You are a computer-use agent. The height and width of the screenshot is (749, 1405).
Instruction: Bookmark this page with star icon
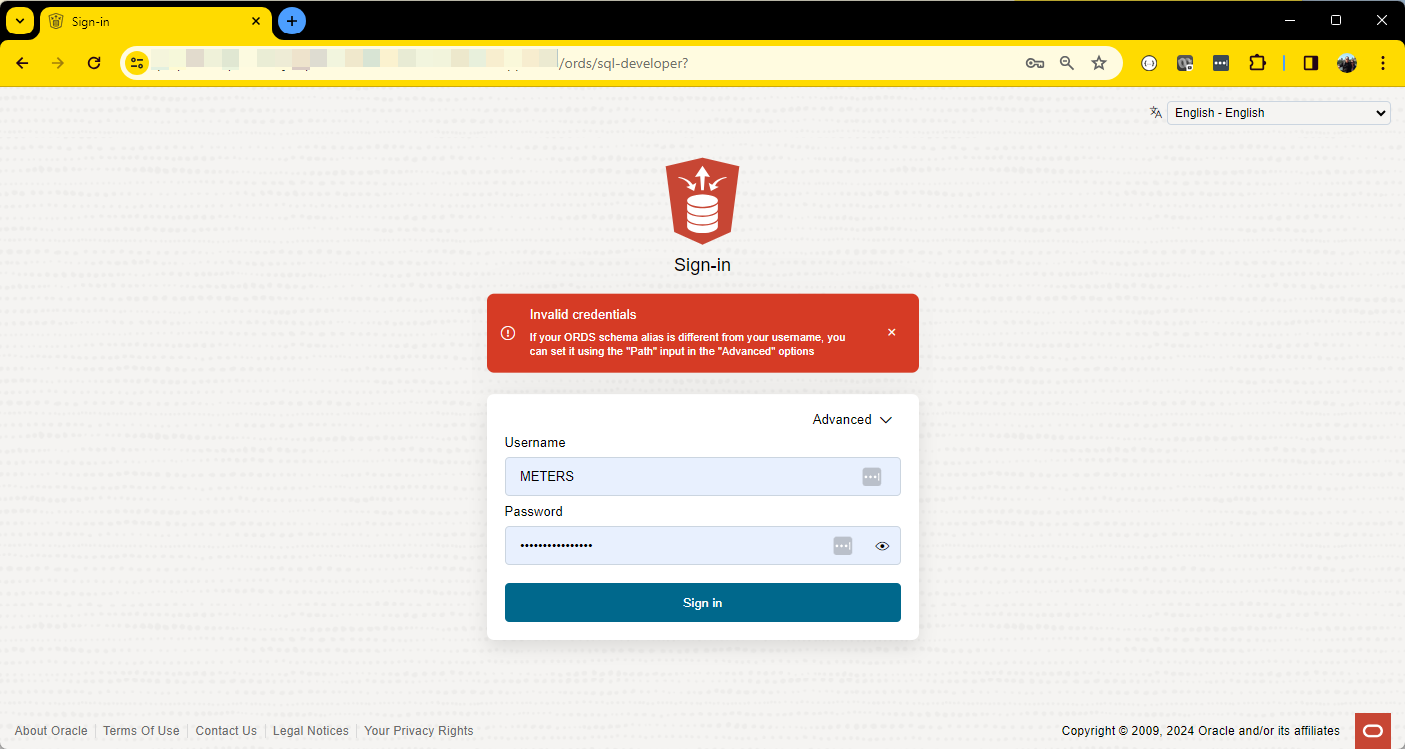[x=1099, y=63]
